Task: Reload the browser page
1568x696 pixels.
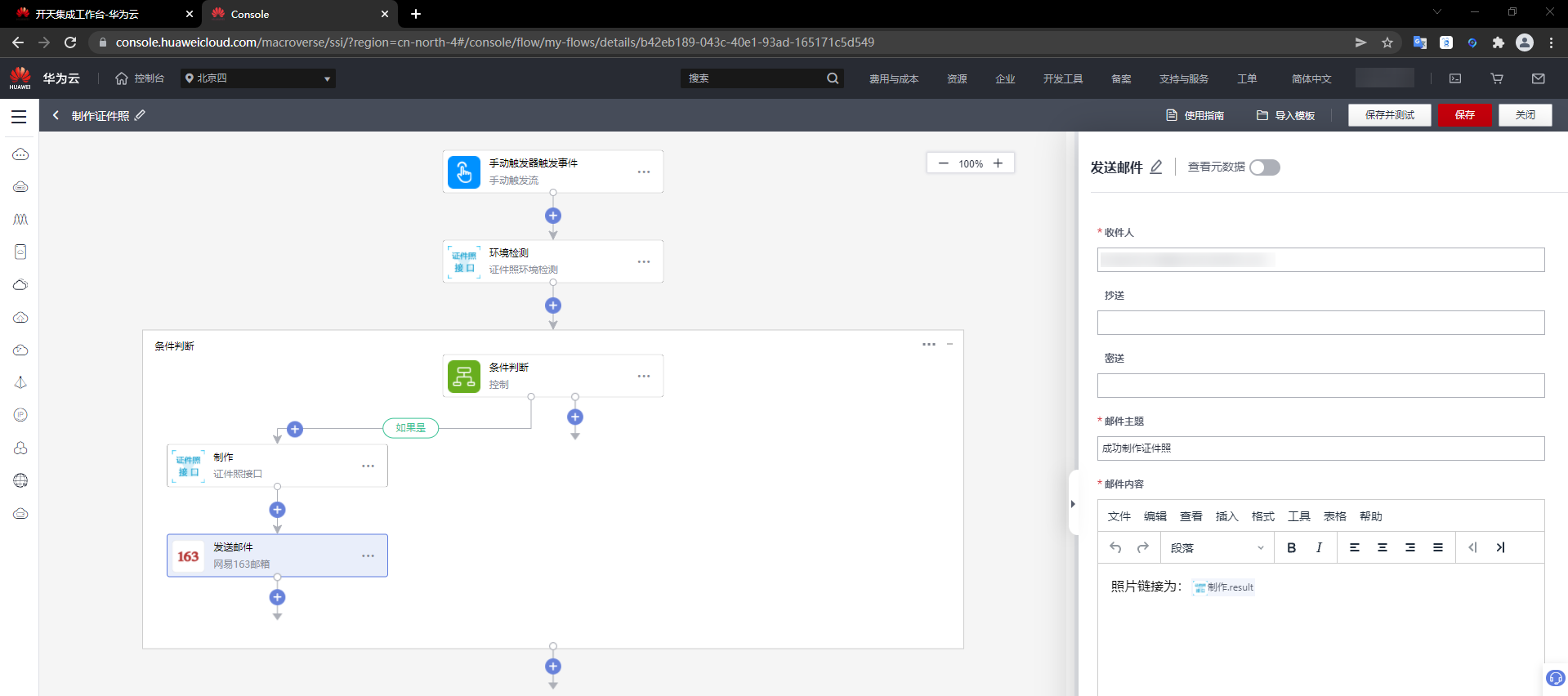Action: 70,42
